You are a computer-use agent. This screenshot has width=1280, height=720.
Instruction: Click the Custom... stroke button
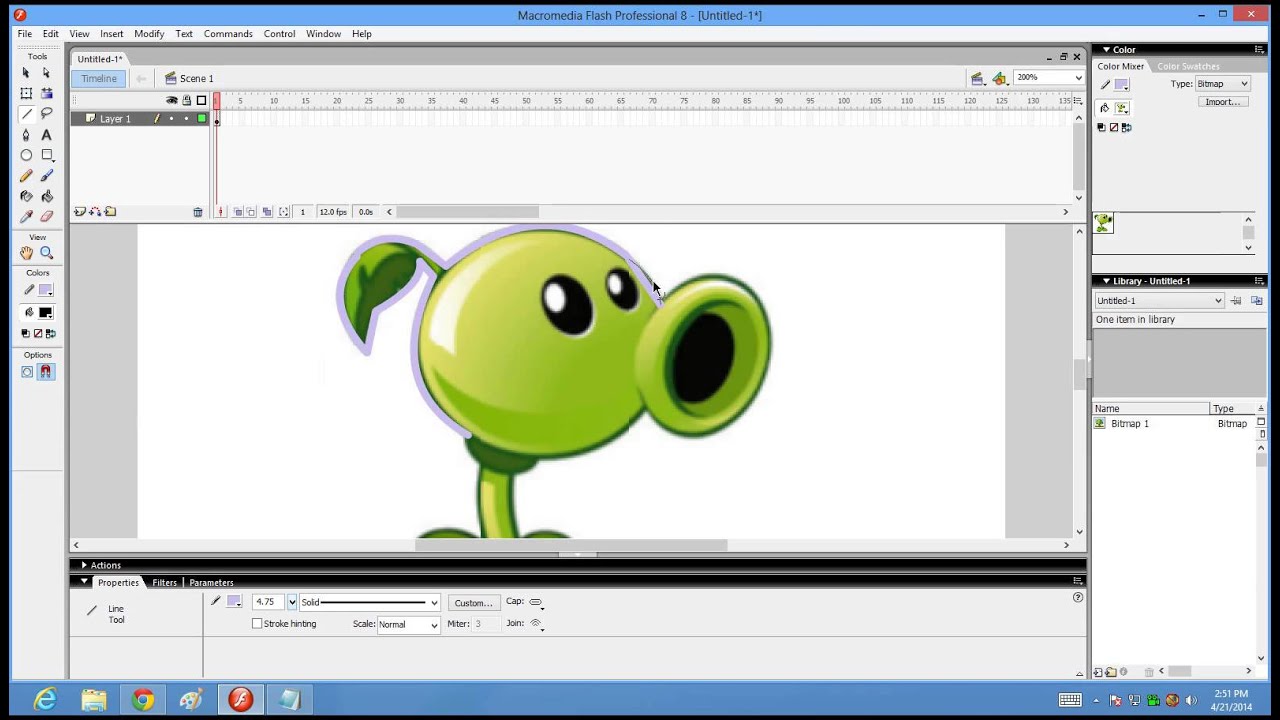click(x=473, y=603)
